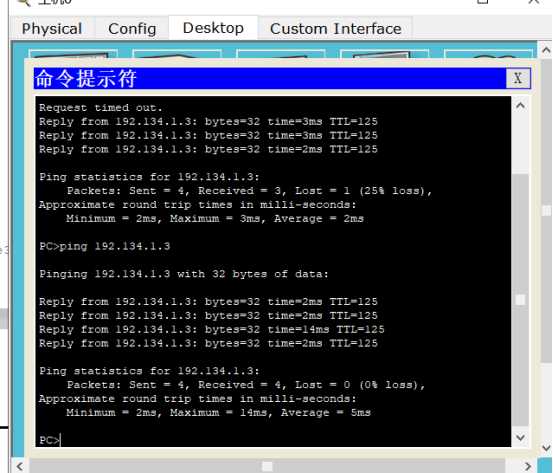553x473 pixels.
Task: Click the horizontal scrollbar left arrow
Action: point(20,466)
